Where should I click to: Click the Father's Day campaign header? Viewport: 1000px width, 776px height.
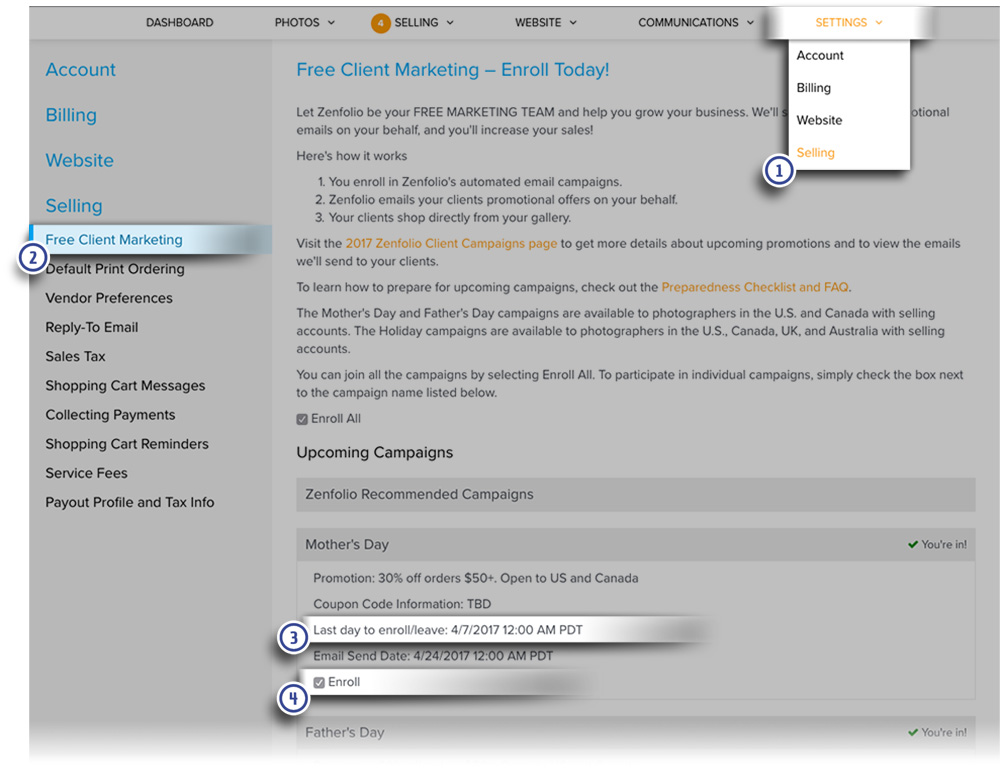[x=635, y=733]
